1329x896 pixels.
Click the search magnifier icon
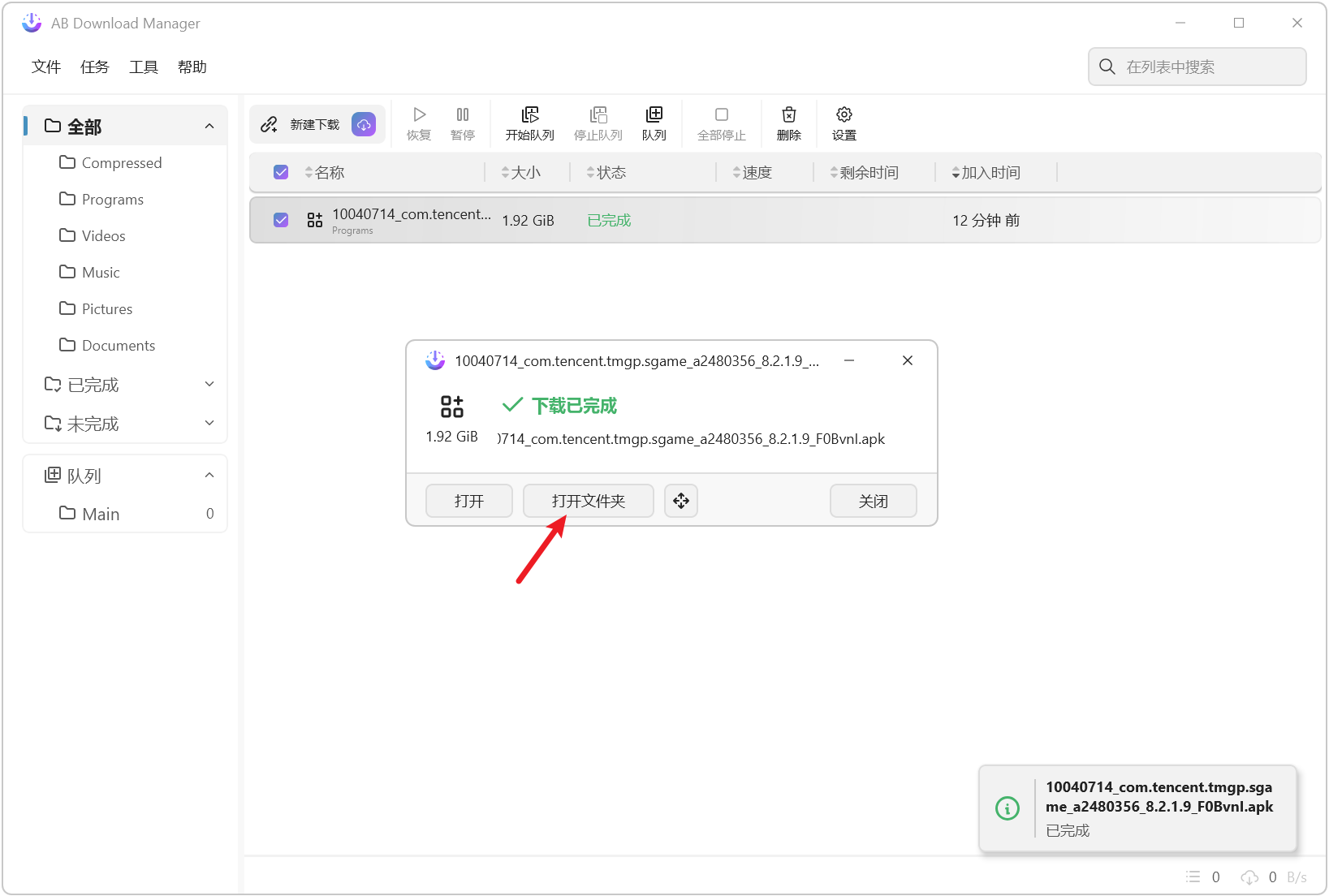coord(1107,67)
